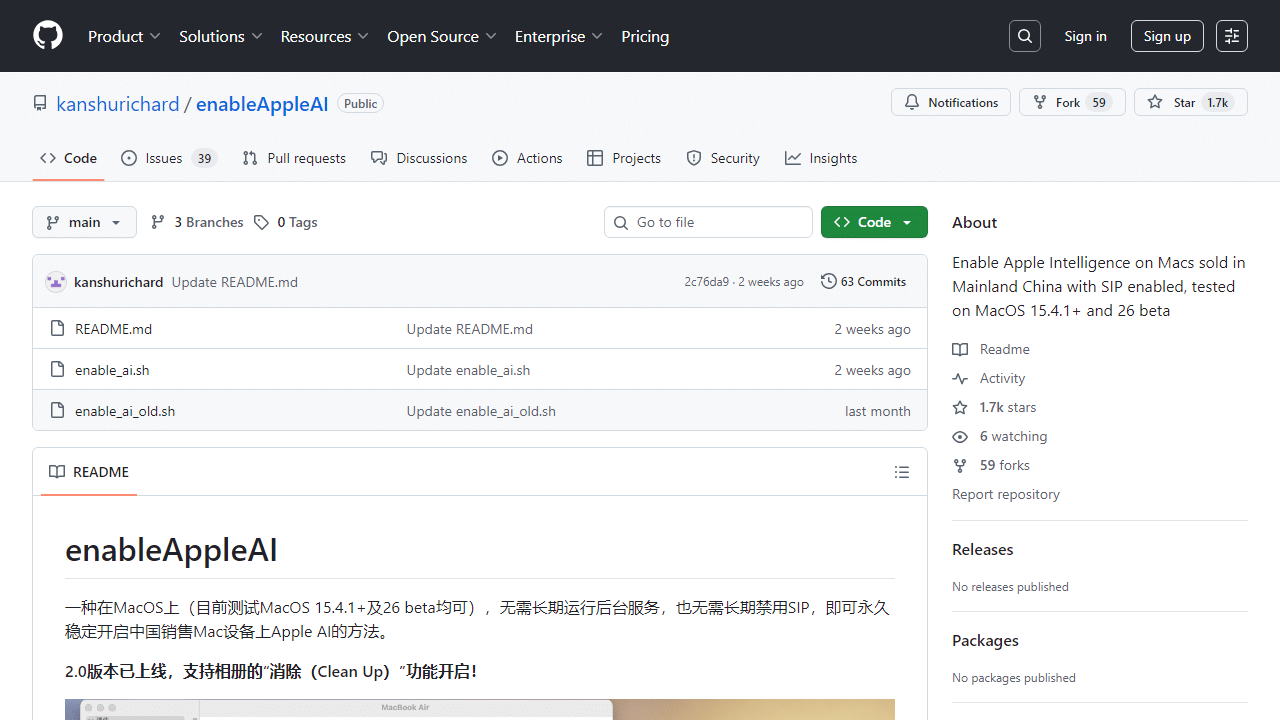Star the enableAppleAI repository
The width and height of the screenshot is (1280, 720).
click(x=1190, y=102)
